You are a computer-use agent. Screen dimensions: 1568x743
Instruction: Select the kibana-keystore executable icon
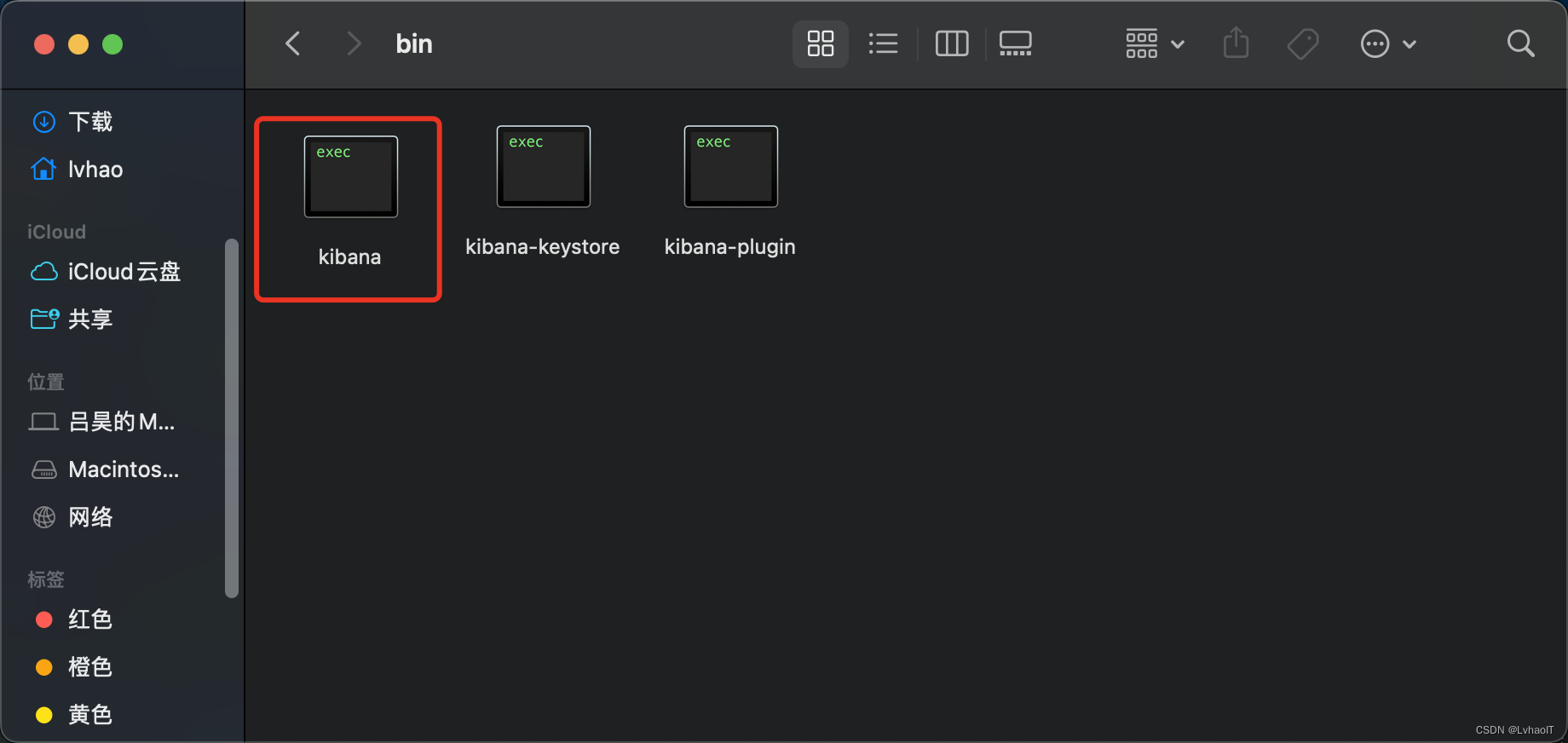point(544,166)
